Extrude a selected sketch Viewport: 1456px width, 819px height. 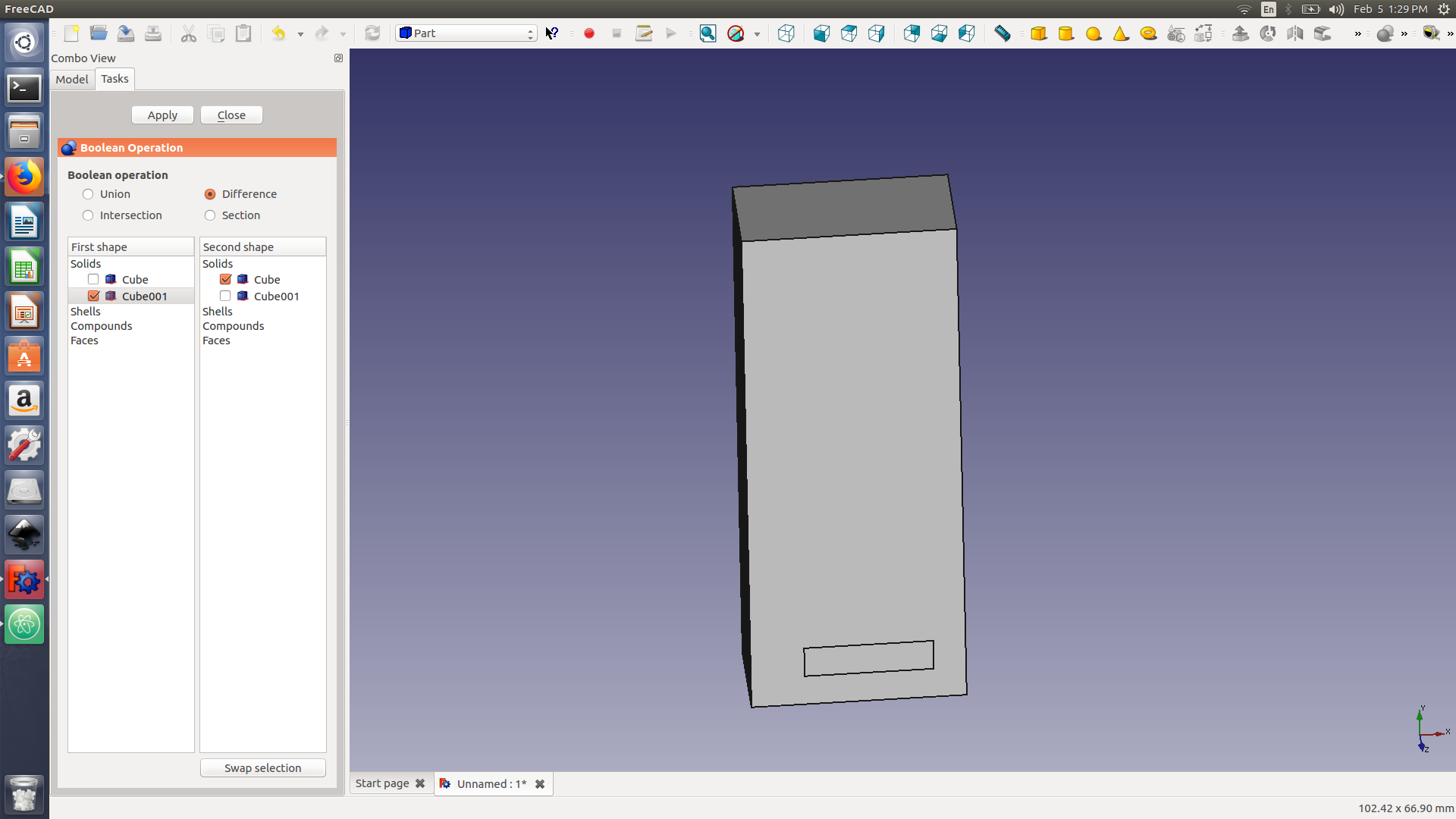(x=1241, y=33)
